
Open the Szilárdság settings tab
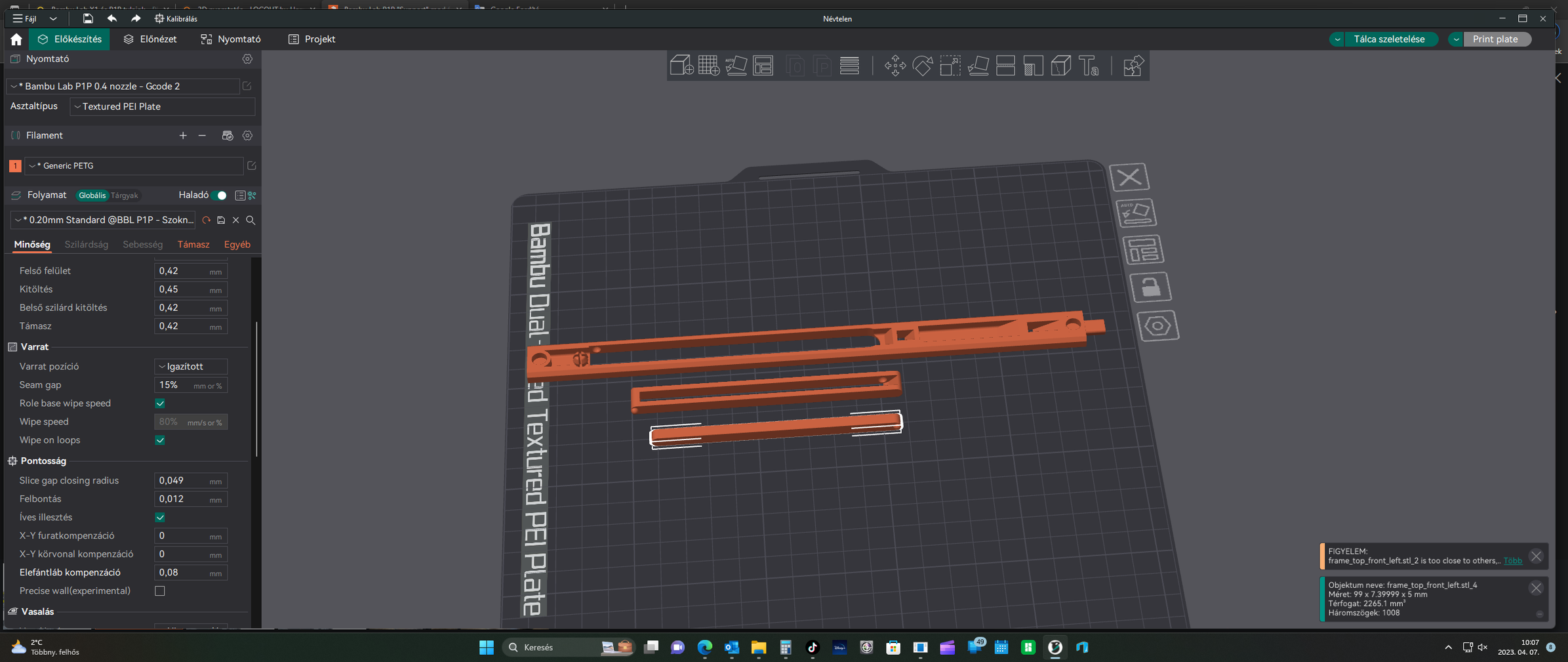click(87, 245)
